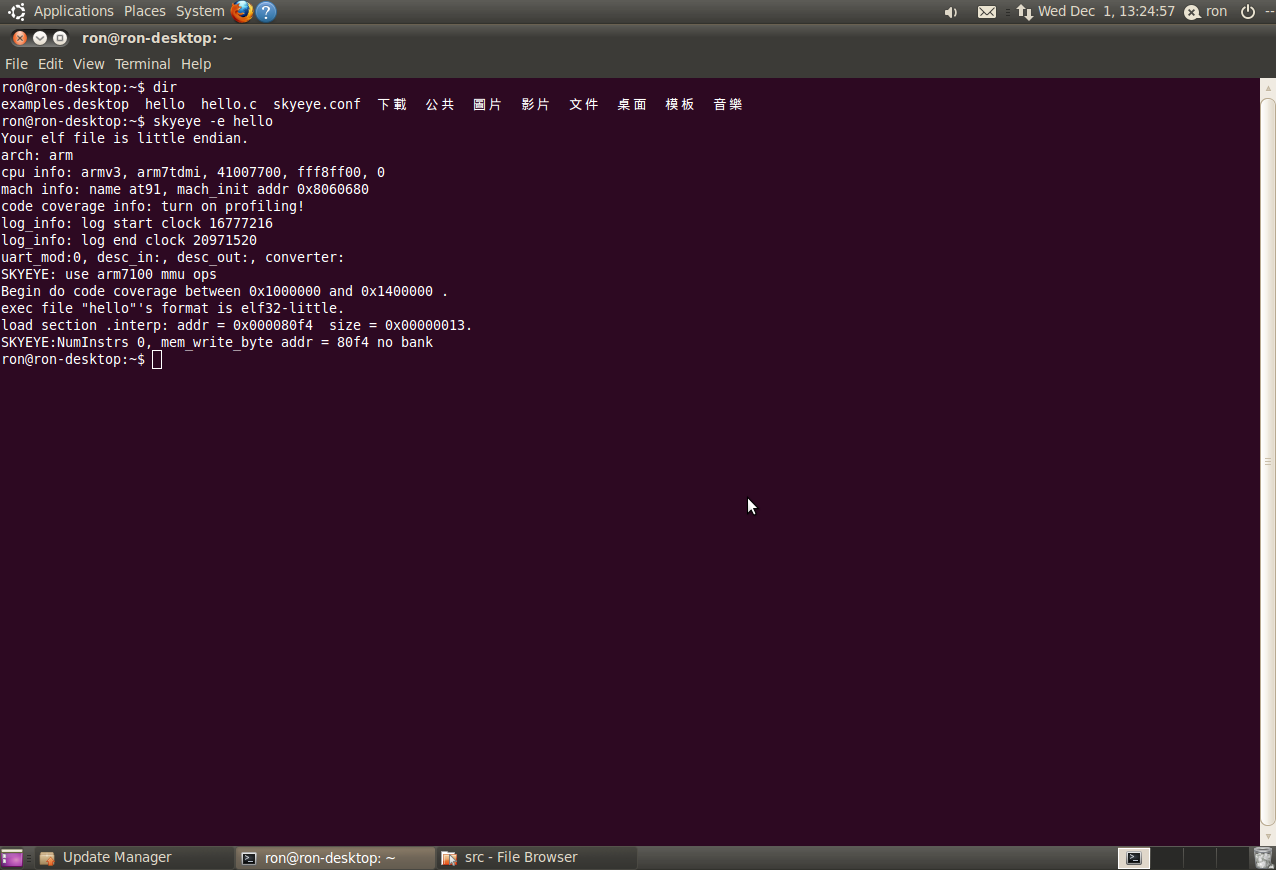Click the terminal scrollbar up arrow
The height and width of the screenshot is (870, 1276).
click(x=1267, y=87)
